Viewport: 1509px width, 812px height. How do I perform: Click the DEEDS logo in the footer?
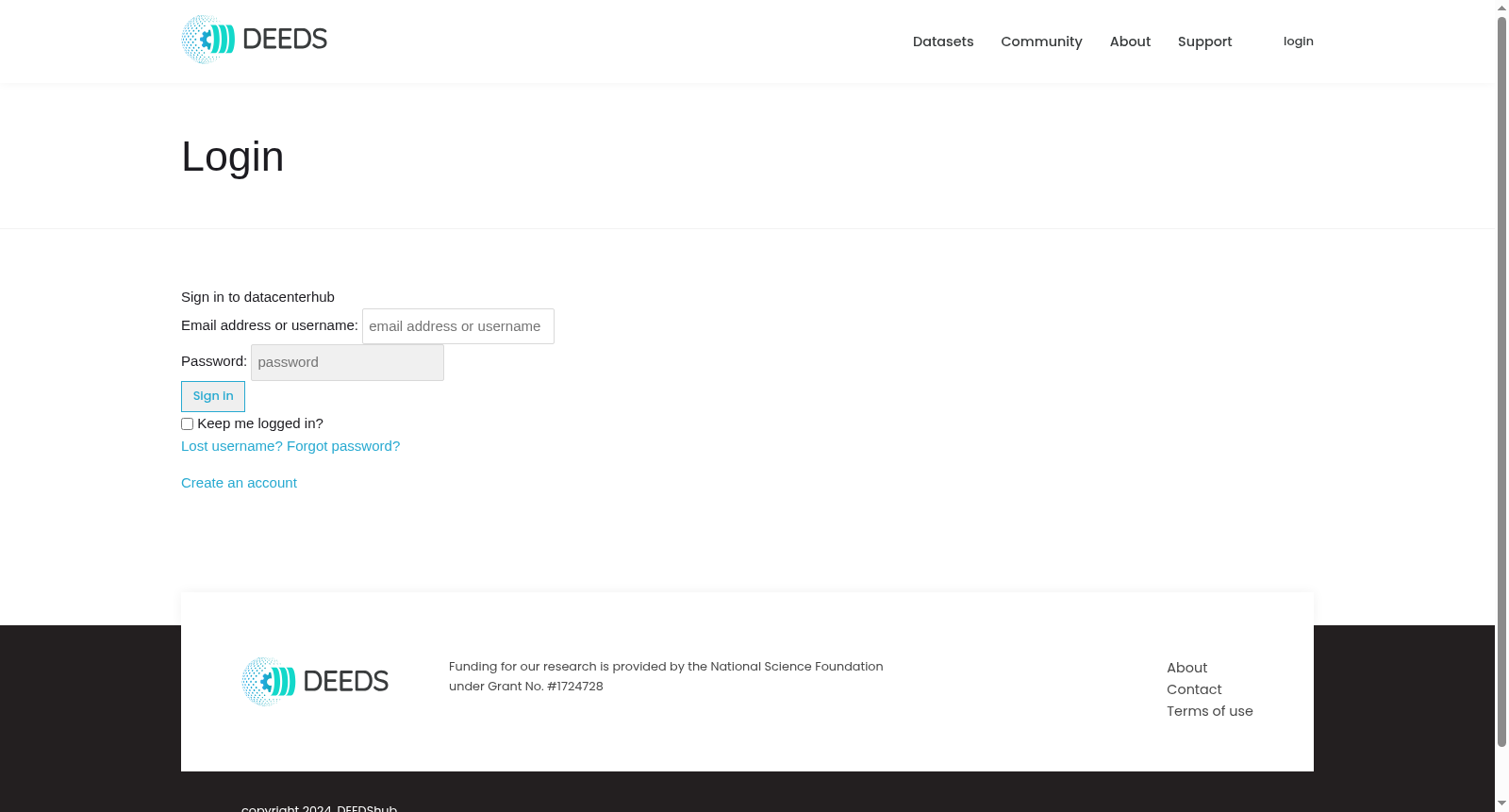(x=315, y=682)
